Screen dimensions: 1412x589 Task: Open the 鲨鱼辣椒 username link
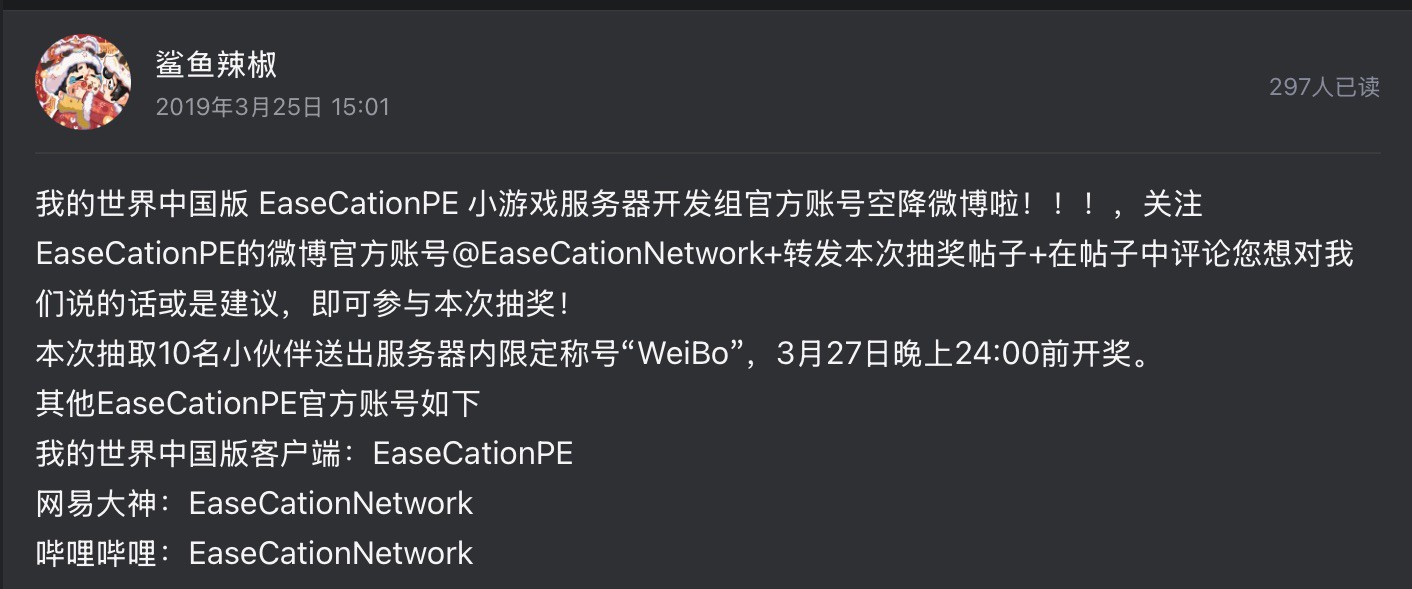coord(216,65)
